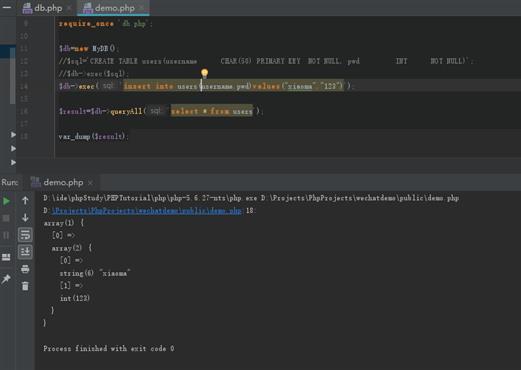This screenshot has width=521, height=370.
Task: Click the middle arrow in the left gutter strip
Action: pos(13,148)
